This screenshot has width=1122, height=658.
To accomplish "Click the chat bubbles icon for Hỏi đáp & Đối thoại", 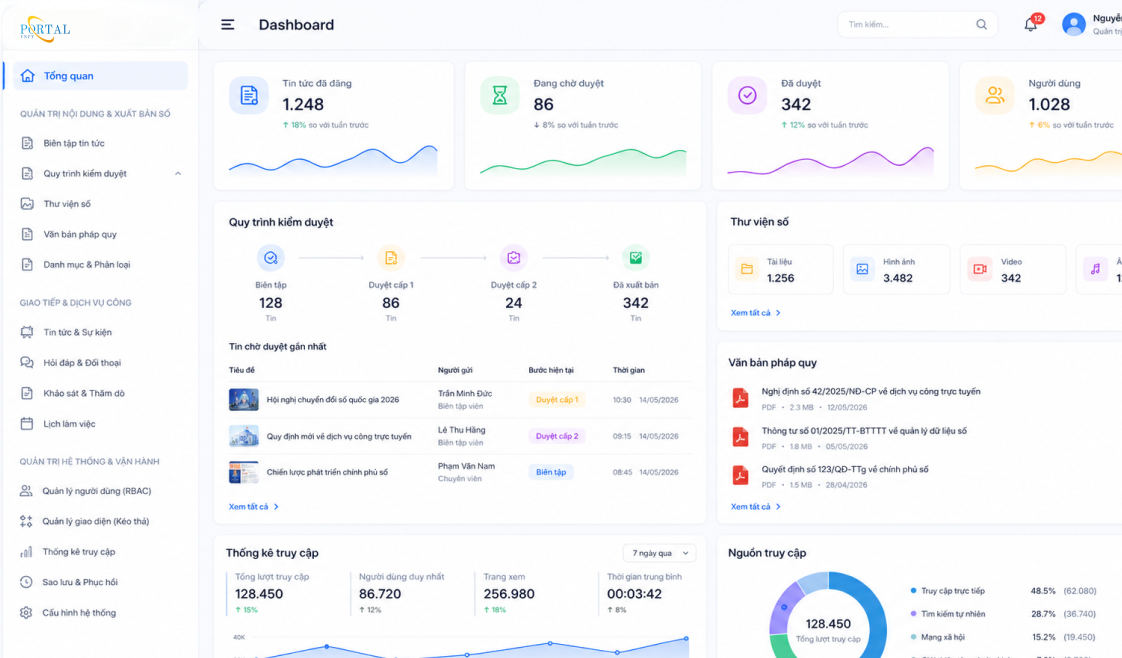I will pyautogui.click(x=26, y=363).
